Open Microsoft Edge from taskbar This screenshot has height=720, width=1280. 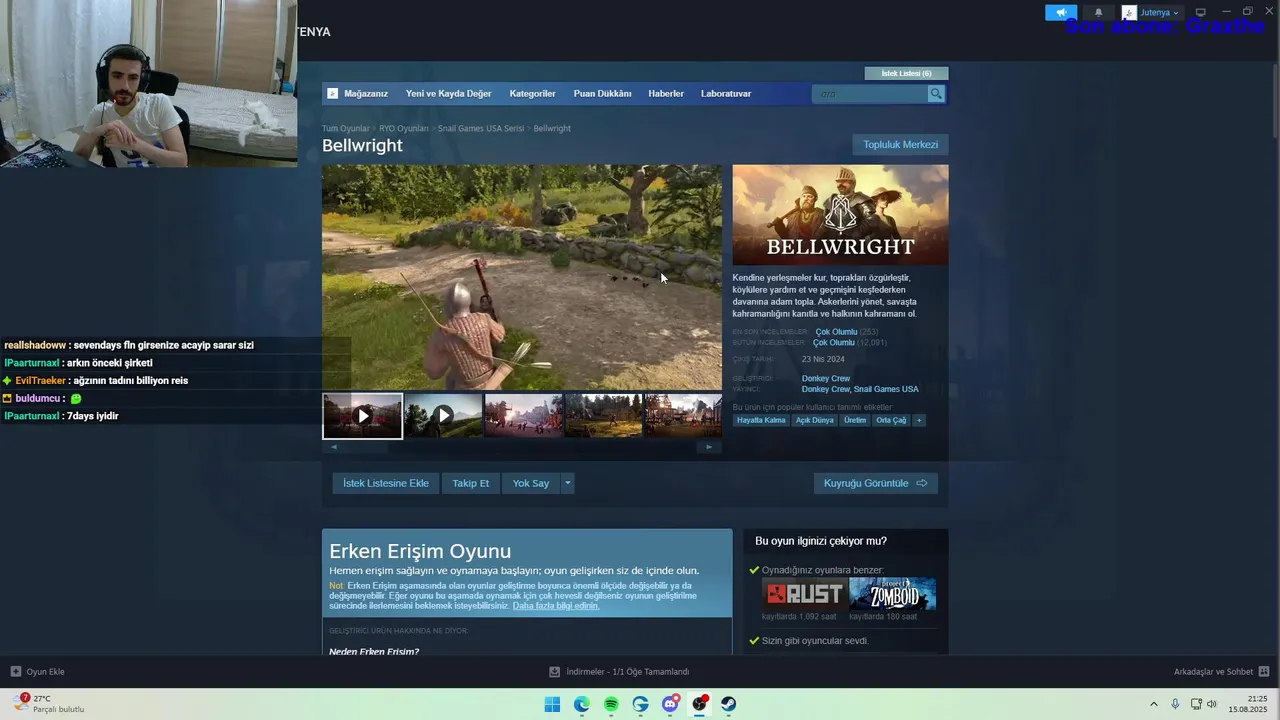582,704
